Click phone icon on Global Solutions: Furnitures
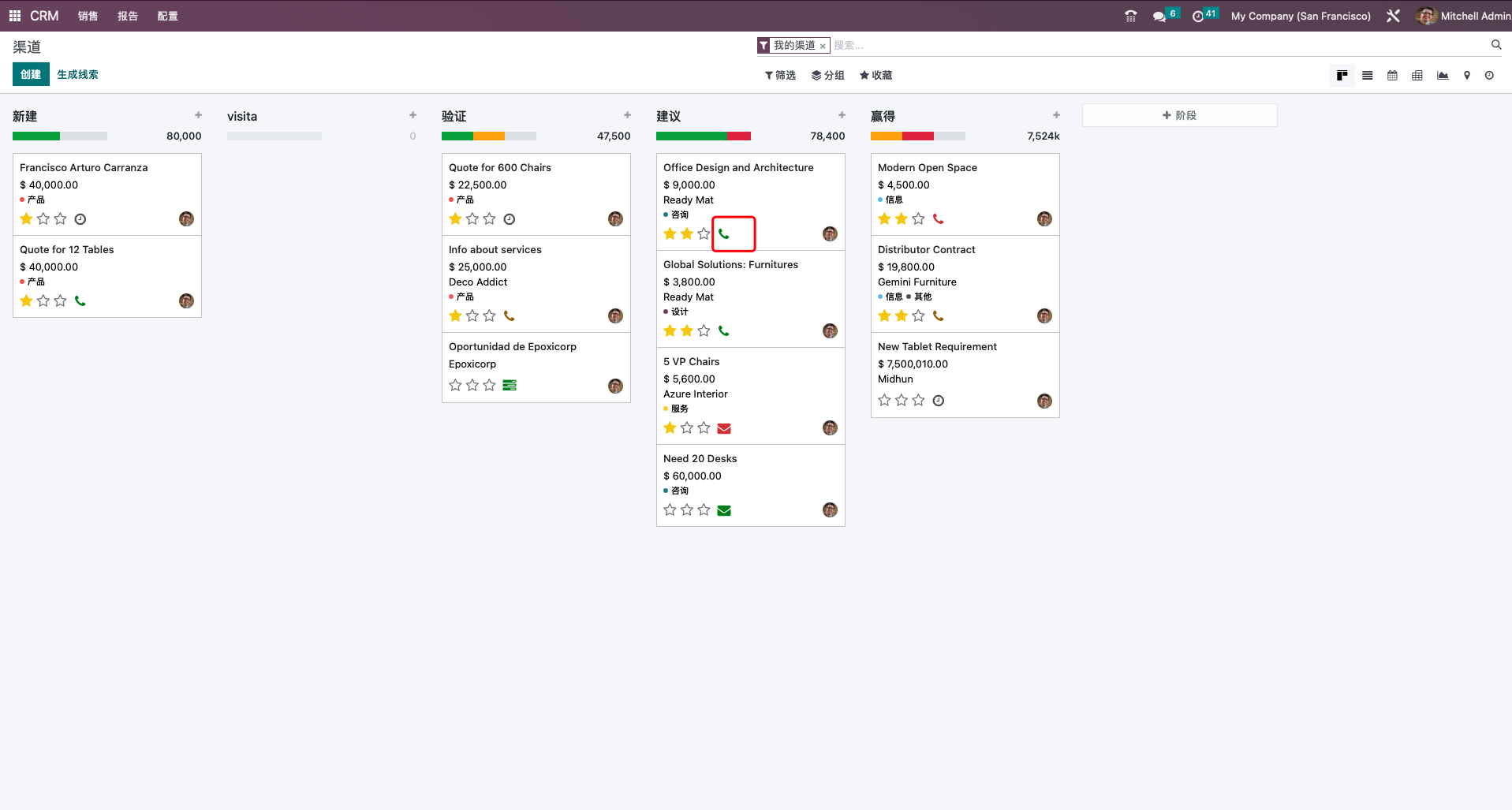The image size is (1512, 810). point(724,331)
